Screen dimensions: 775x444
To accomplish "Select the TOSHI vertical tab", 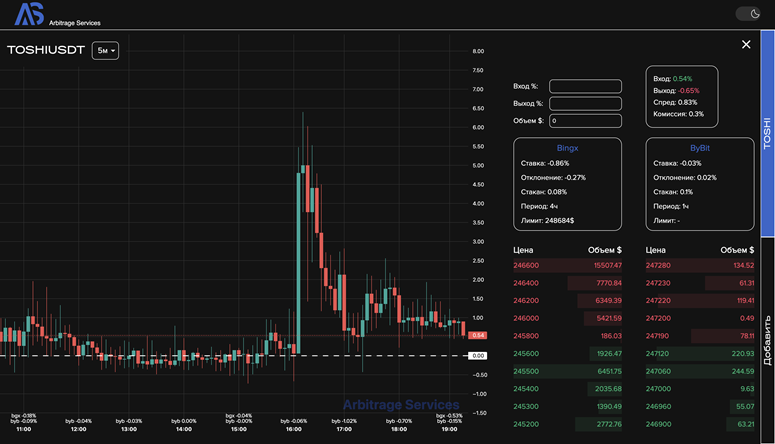I will pyautogui.click(x=767, y=133).
